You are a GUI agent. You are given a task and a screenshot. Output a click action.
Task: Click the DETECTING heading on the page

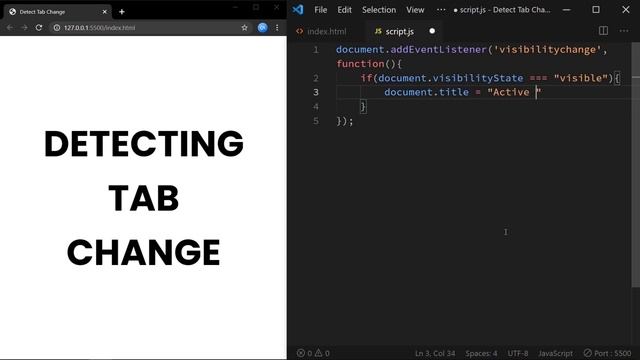pos(144,143)
